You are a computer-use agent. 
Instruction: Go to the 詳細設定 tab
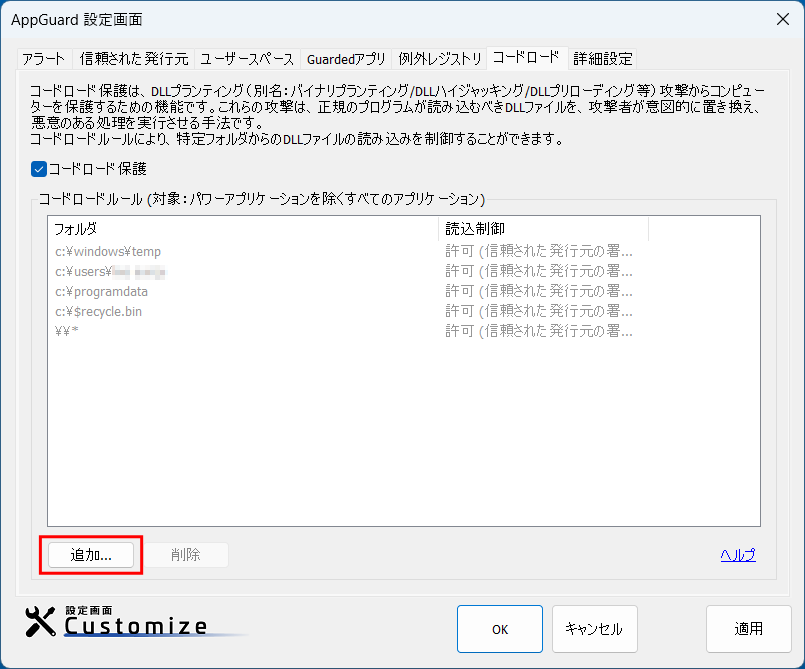(602, 58)
